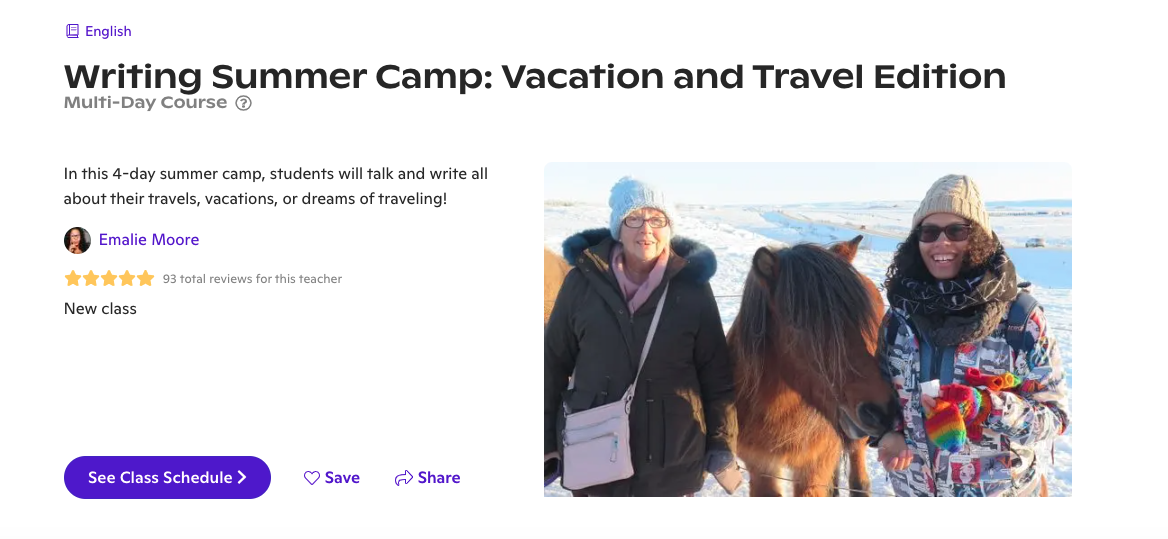Open Emalie Moore's teacher profile link
1168x539 pixels.
[x=149, y=240]
